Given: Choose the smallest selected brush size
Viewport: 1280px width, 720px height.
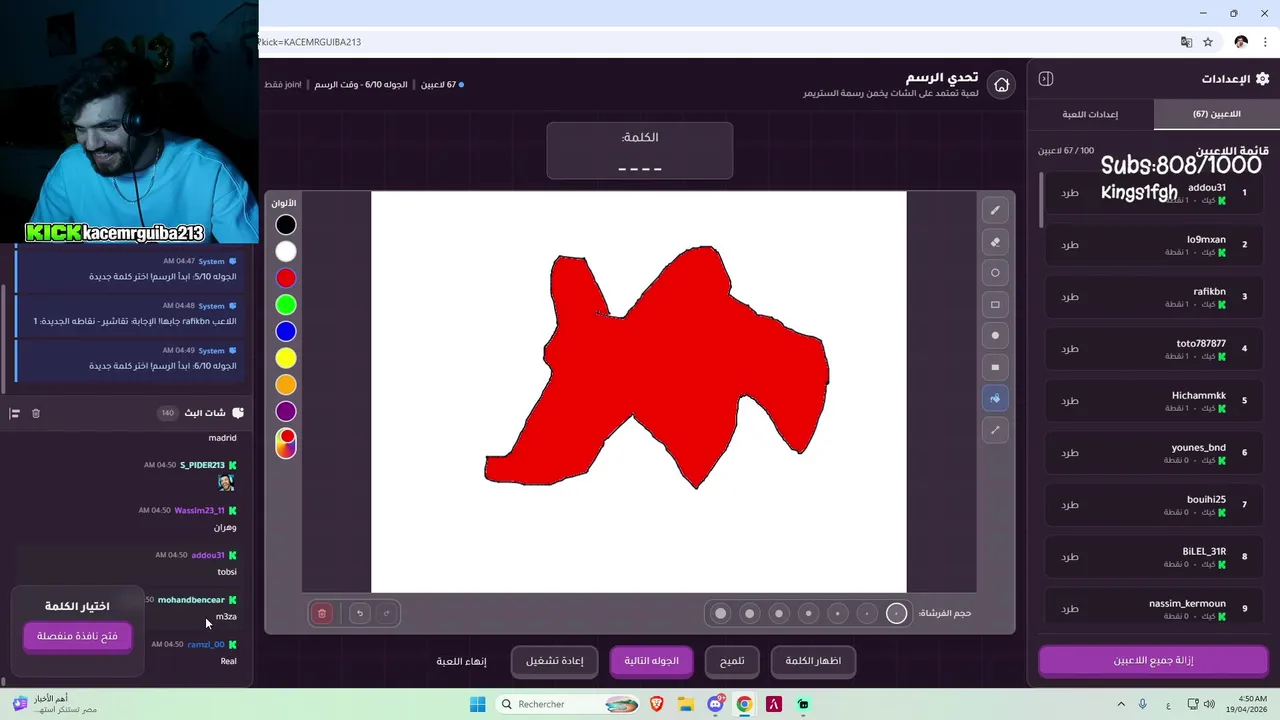Looking at the screenshot, I should point(896,613).
